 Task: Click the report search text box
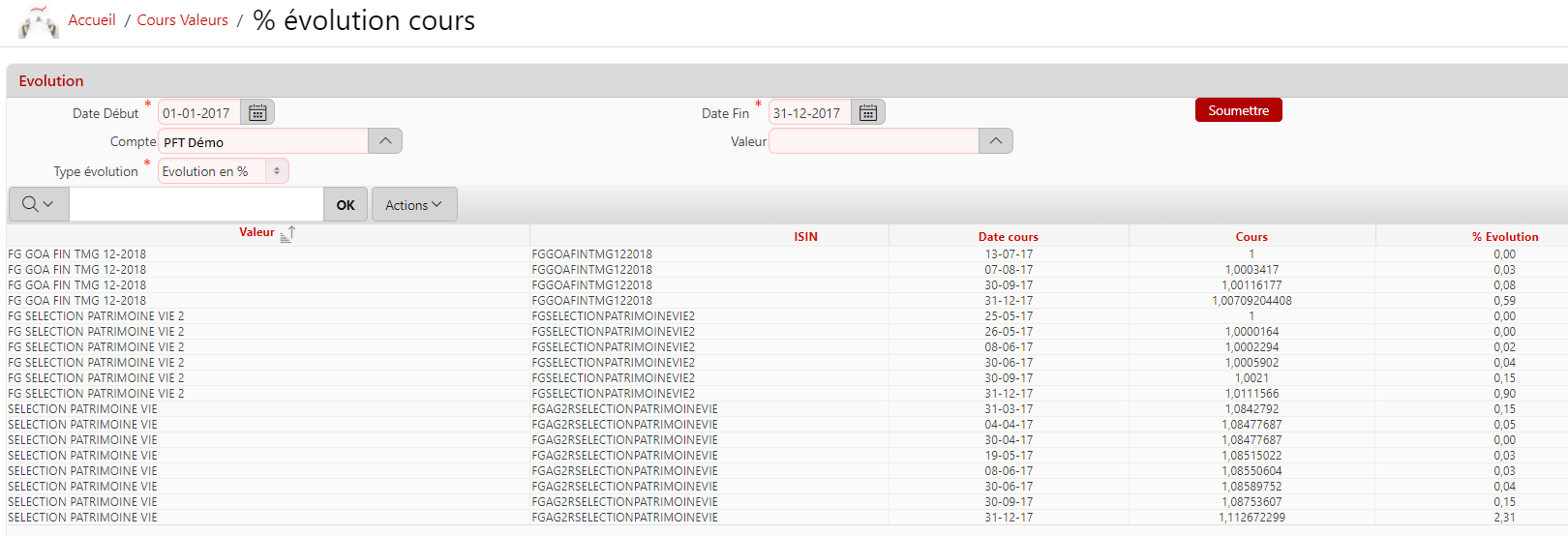(x=196, y=205)
